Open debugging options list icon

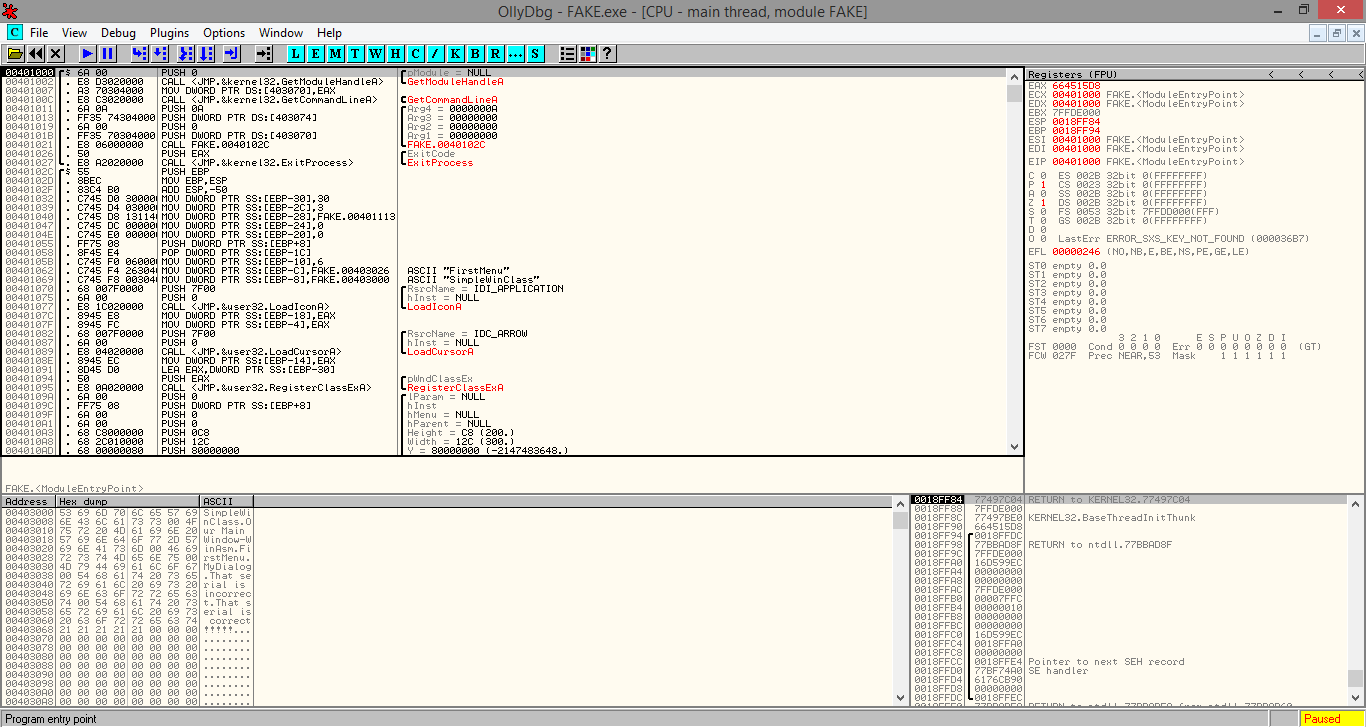[x=568, y=53]
